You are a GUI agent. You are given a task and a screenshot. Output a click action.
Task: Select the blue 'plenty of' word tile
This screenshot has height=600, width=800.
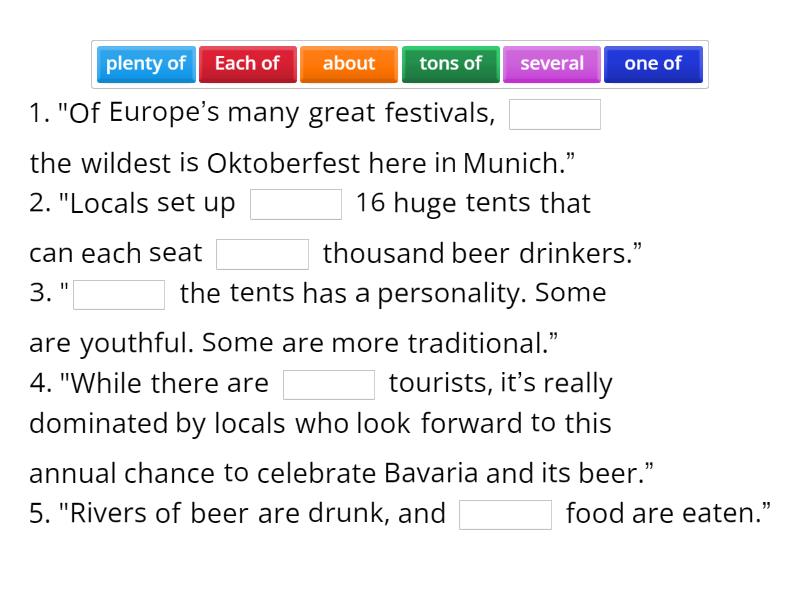pos(146,64)
